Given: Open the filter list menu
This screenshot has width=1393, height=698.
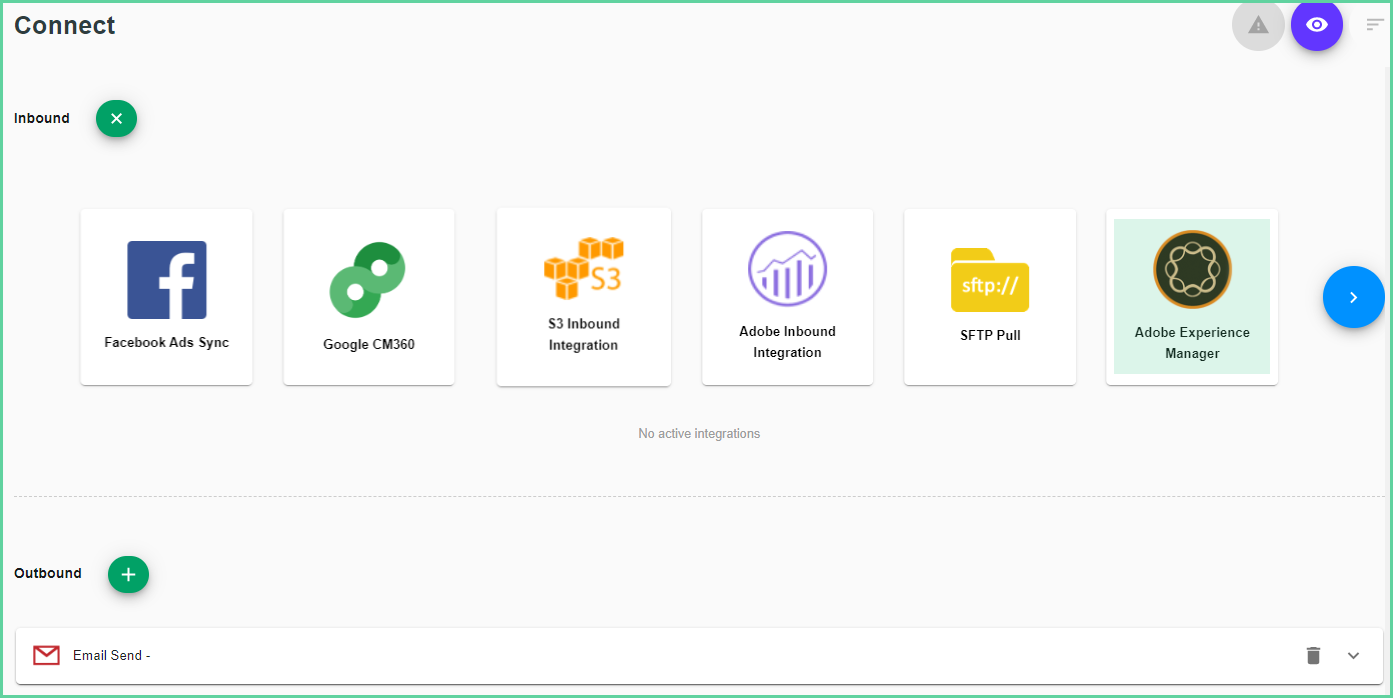Looking at the screenshot, I should click(x=1375, y=24).
